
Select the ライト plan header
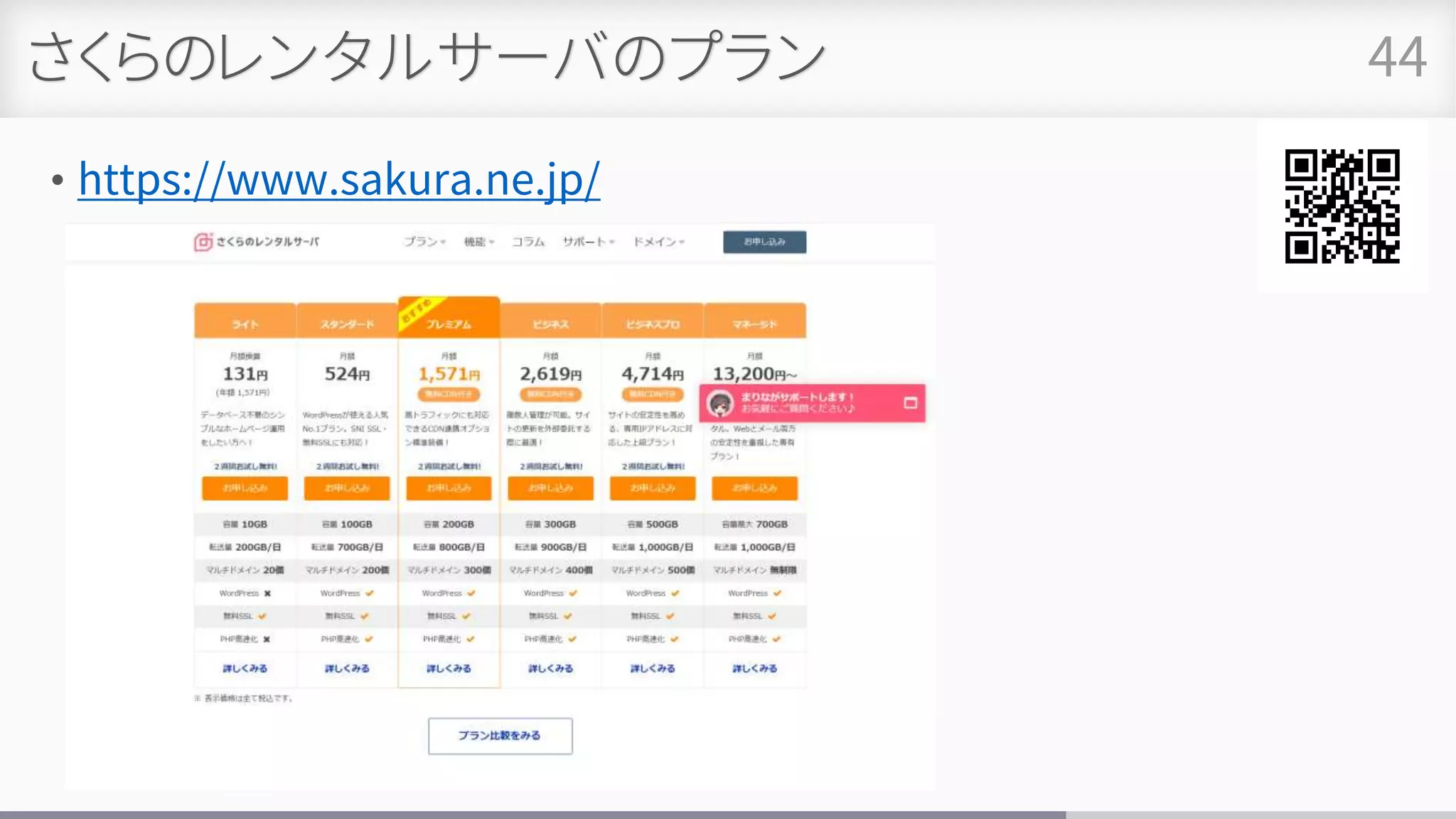pos(245,321)
